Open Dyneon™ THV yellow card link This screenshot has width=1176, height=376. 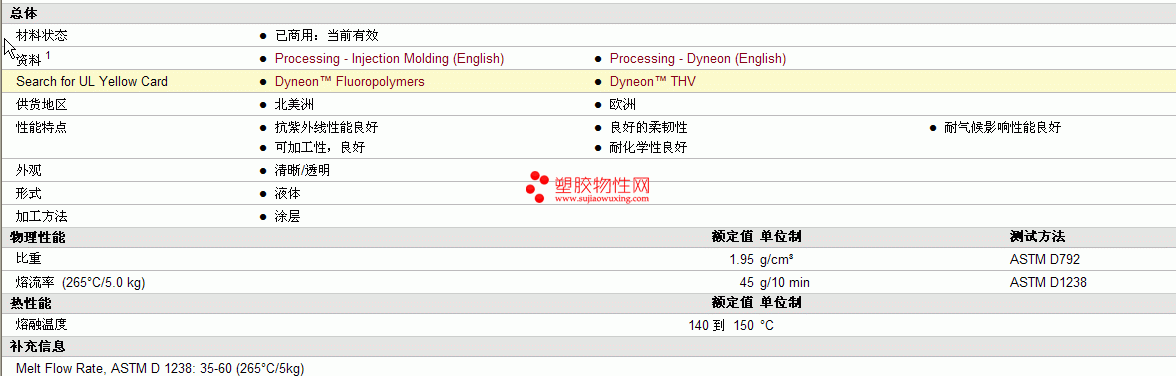(x=652, y=81)
